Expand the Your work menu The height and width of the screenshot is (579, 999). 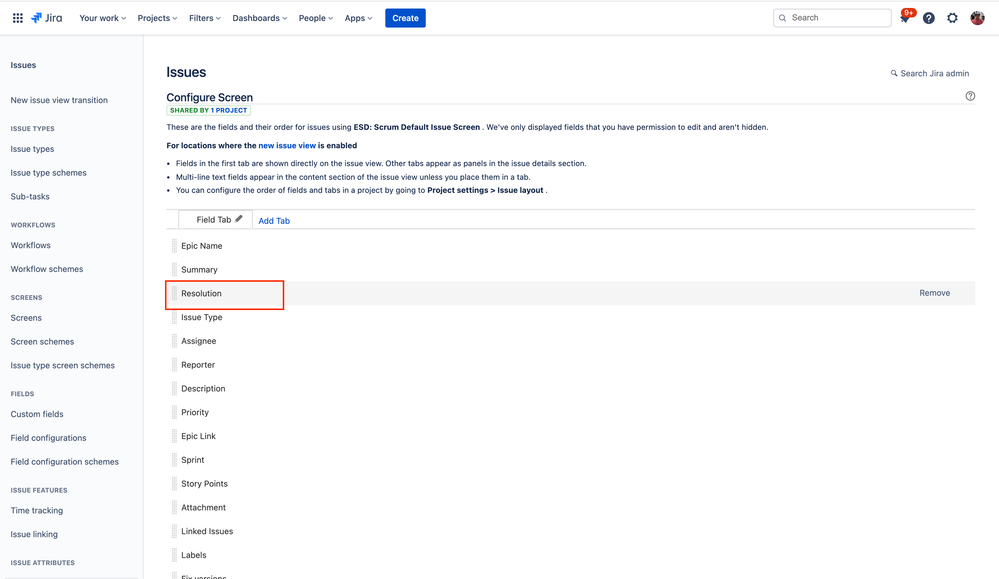pyautogui.click(x=103, y=18)
